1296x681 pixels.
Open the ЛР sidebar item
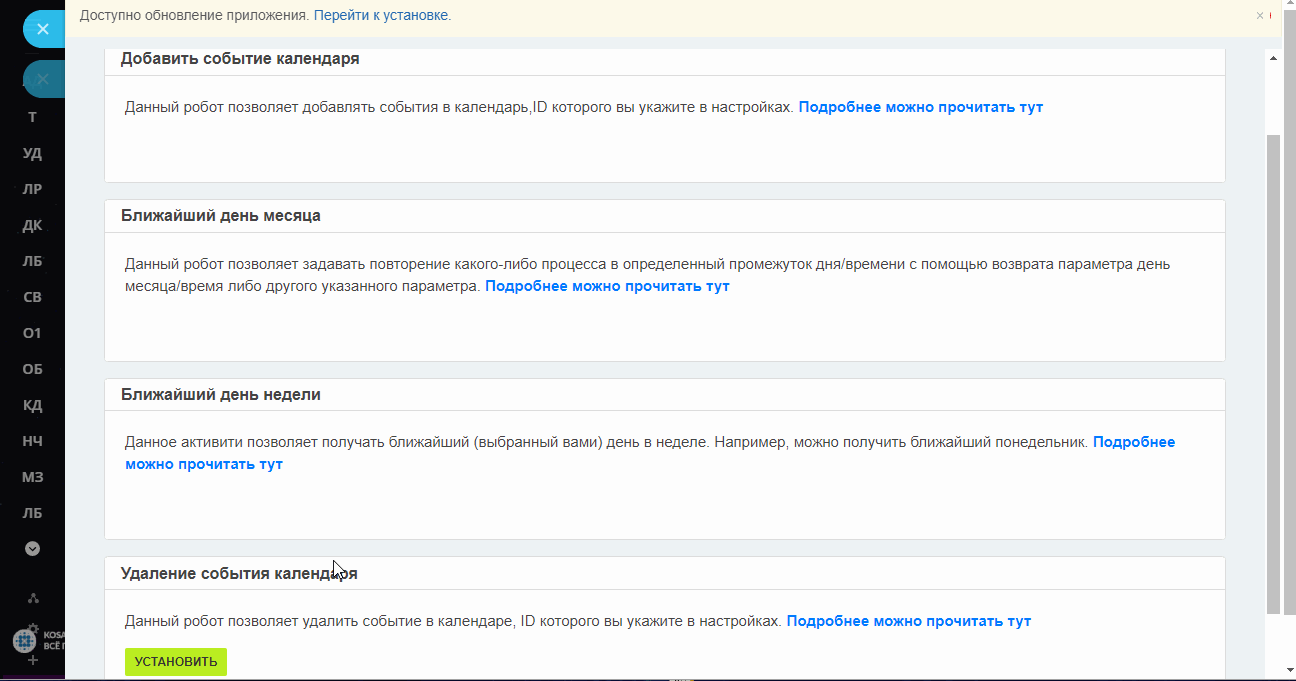(32, 189)
